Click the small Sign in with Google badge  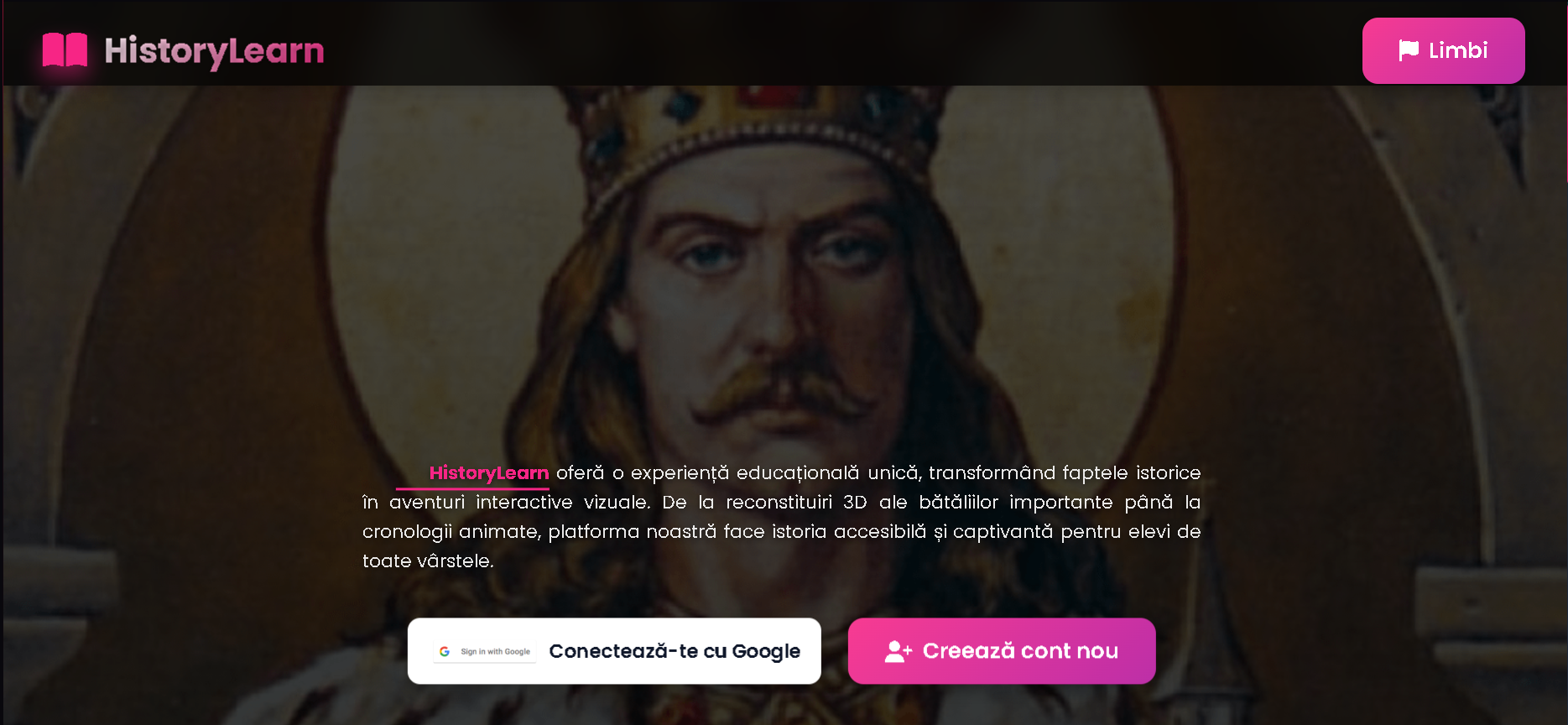(x=485, y=651)
